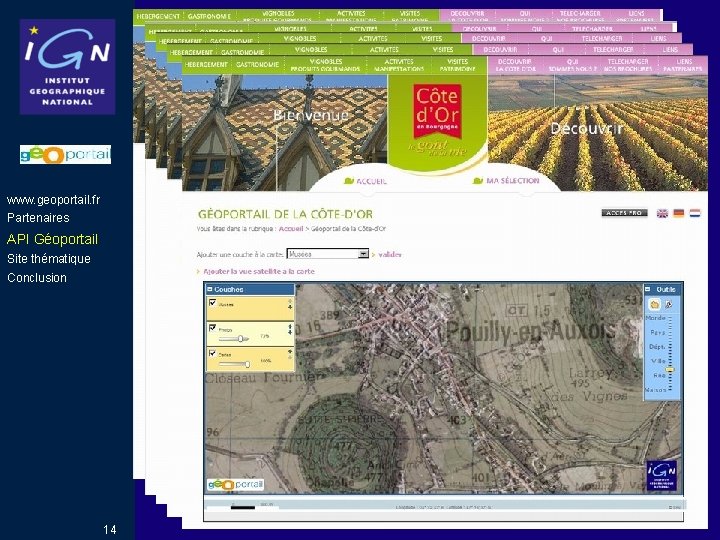Move the 100% opacity layer up
The height and width of the screenshot is (540, 720).
290,351
